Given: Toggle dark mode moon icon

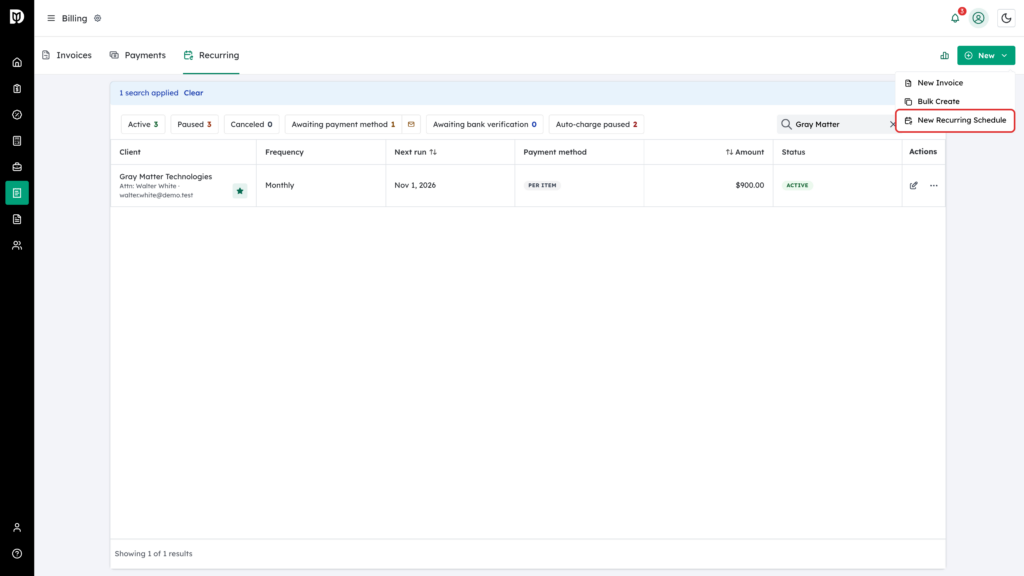Looking at the screenshot, I should 1006,18.
